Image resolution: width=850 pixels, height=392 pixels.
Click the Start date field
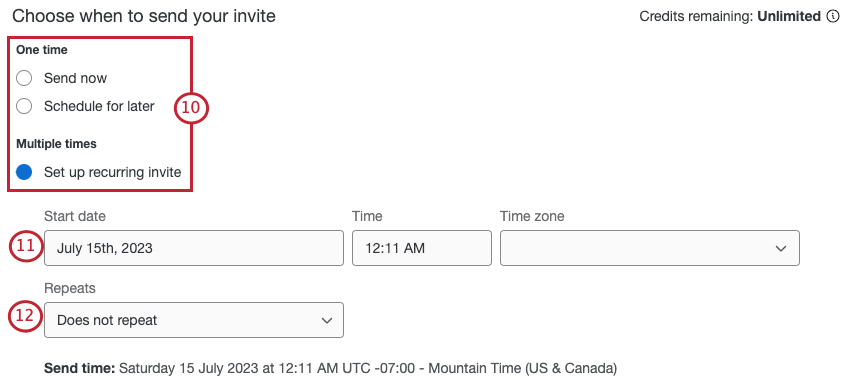click(194, 248)
